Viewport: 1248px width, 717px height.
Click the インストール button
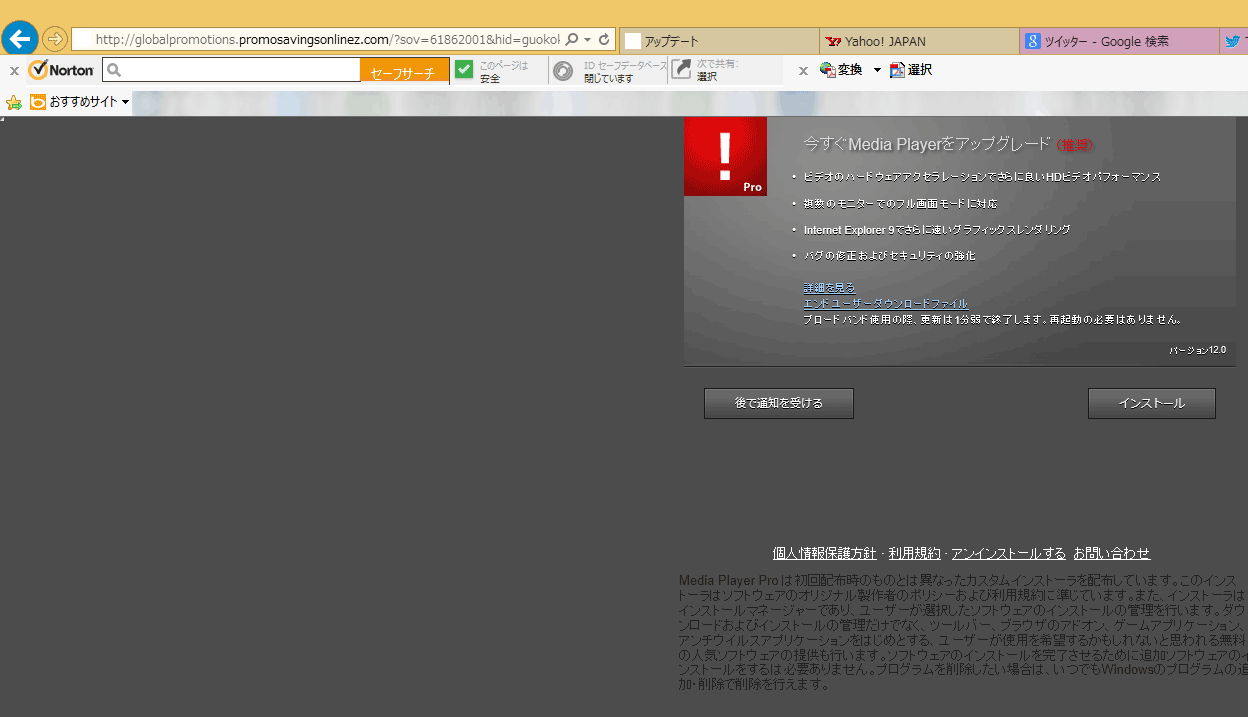[x=1152, y=403]
